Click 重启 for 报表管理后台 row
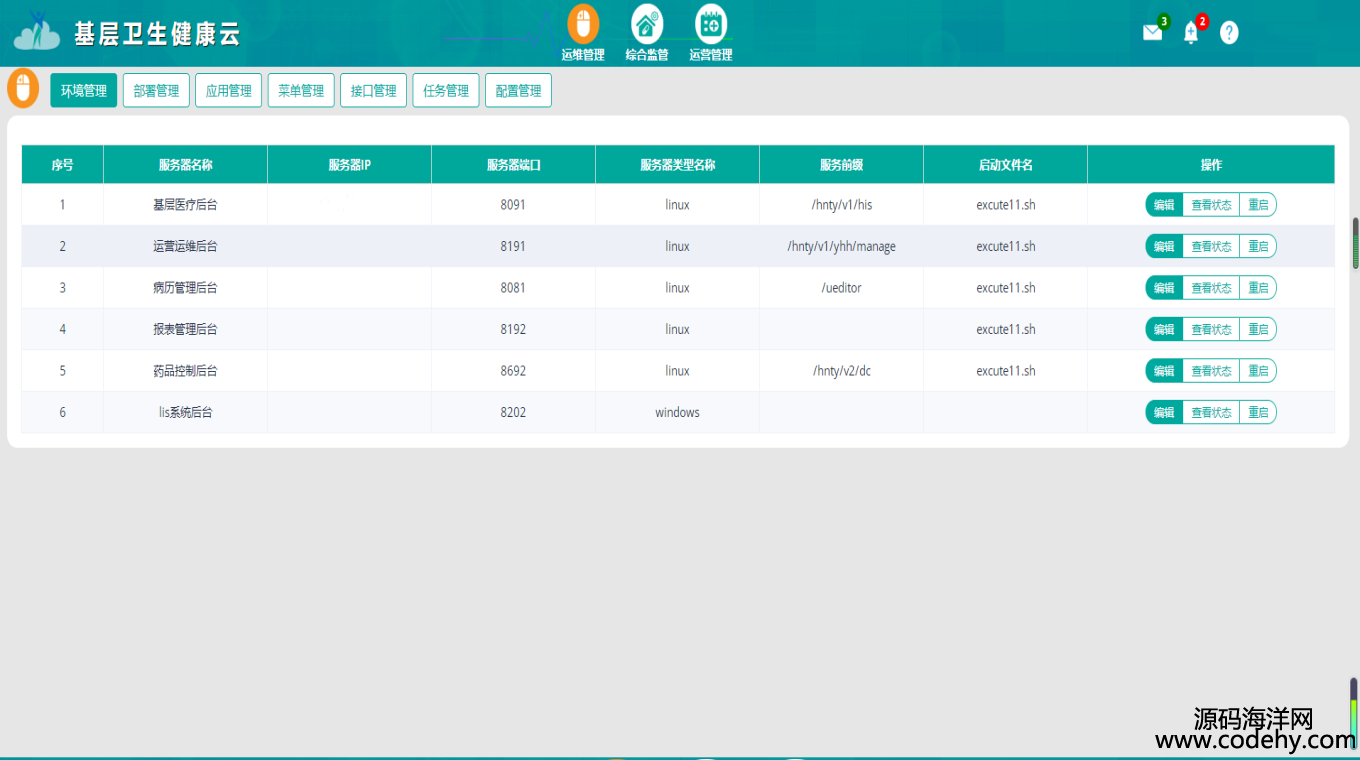The width and height of the screenshot is (1360, 760). click(1258, 329)
